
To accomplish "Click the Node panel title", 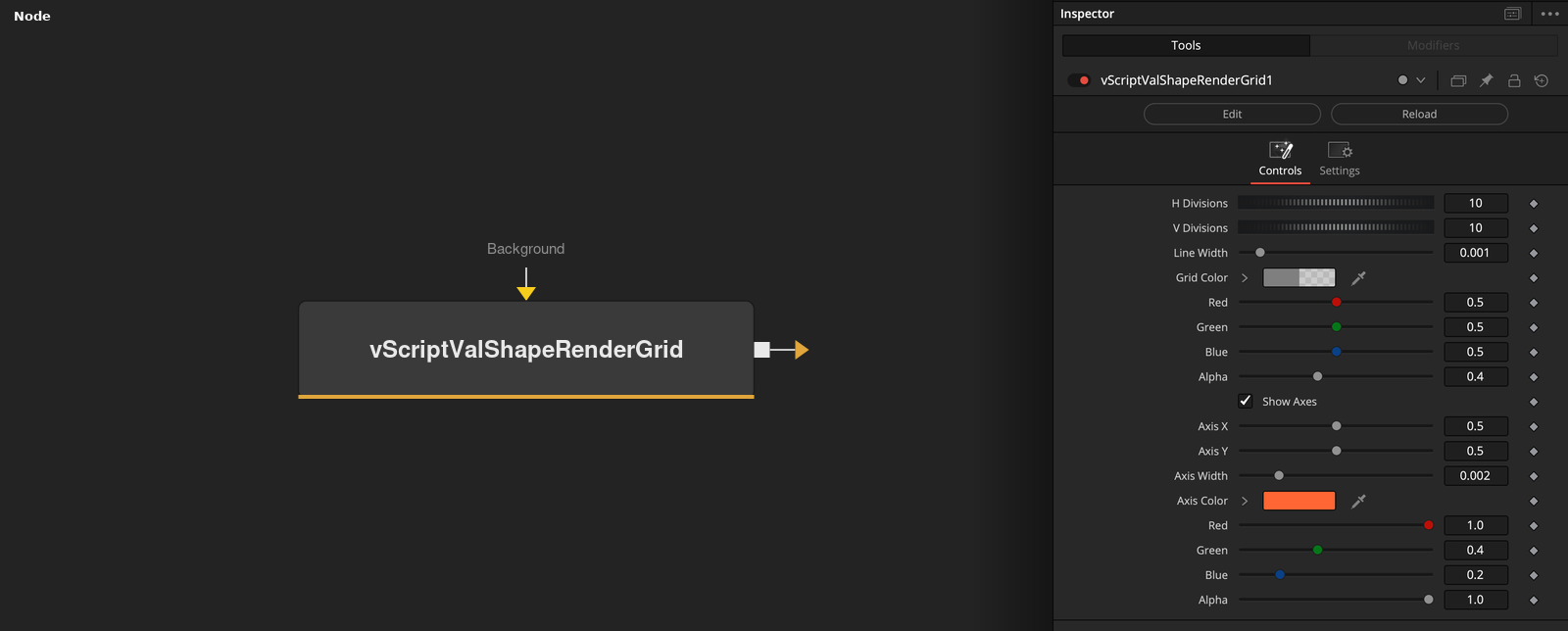I will tap(32, 16).
